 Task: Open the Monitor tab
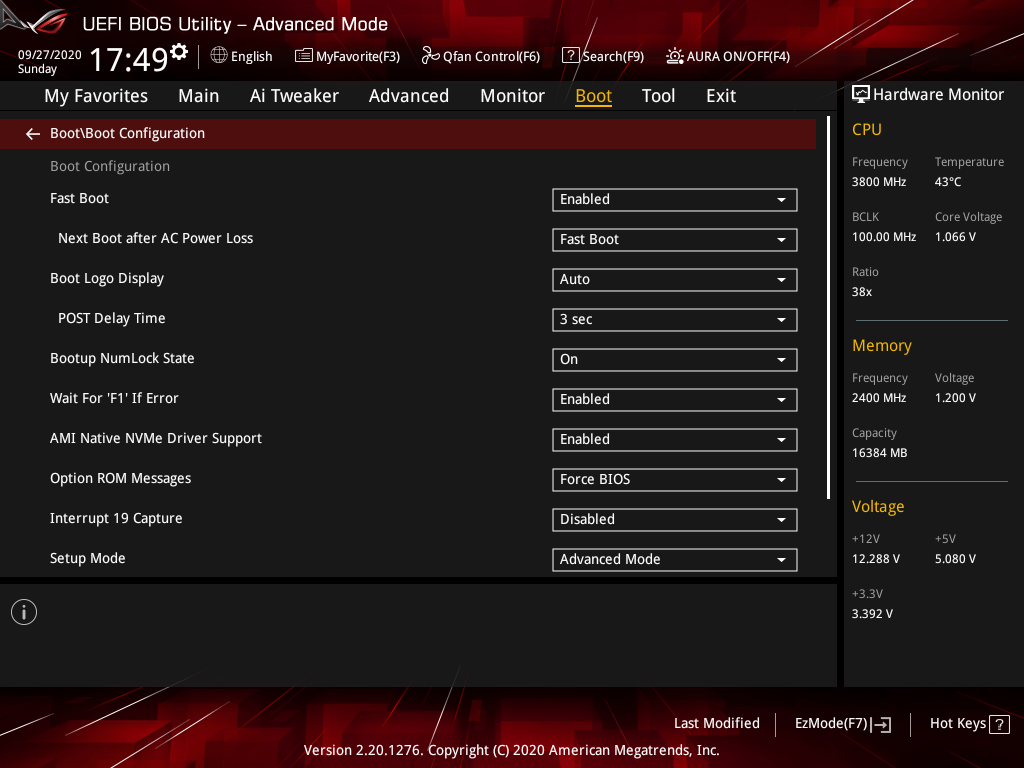[x=512, y=96]
